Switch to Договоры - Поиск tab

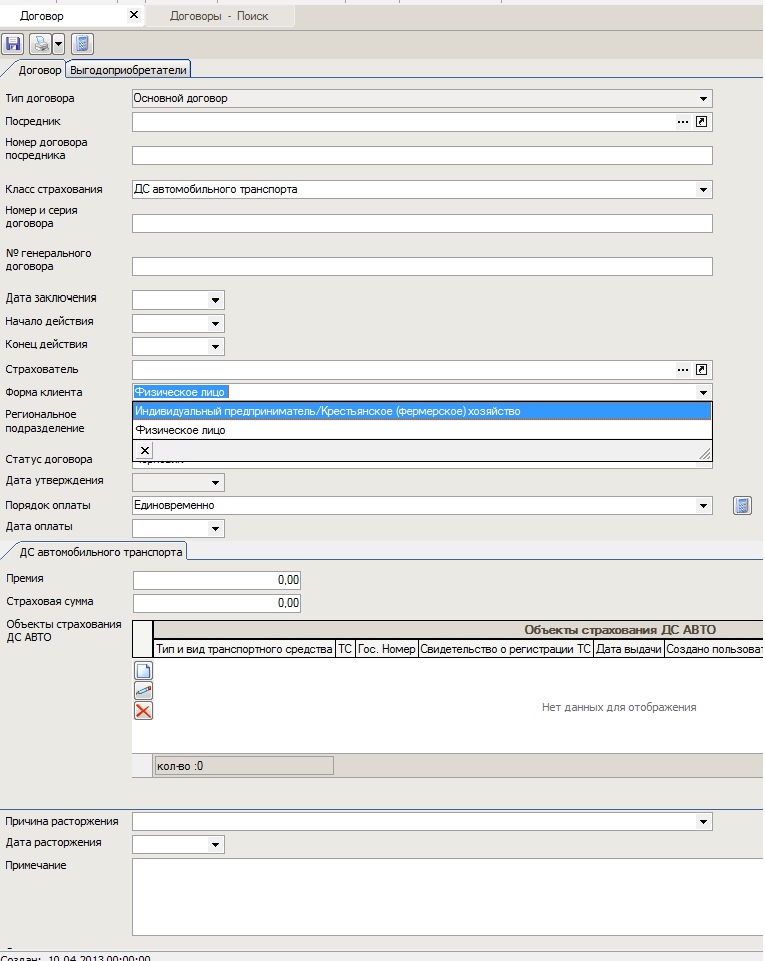219,16
